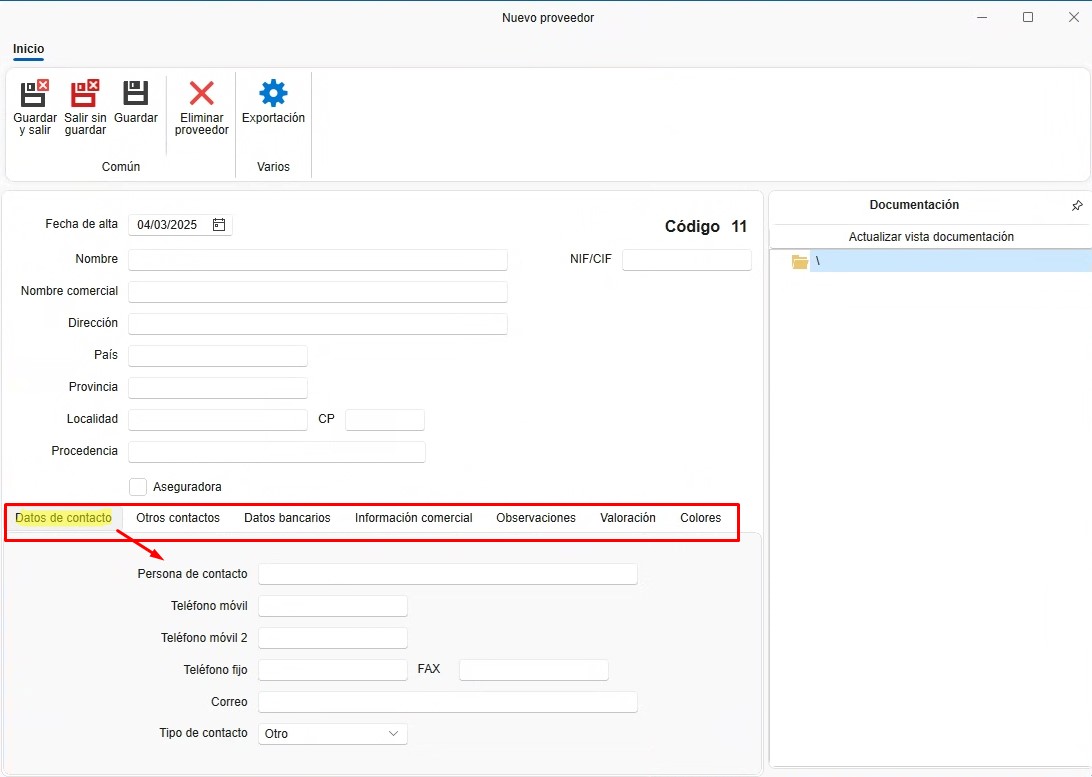The image size is (1092, 777).
Task: Focus the Nombre input field
Action: pyautogui.click(x=318, y=260)
